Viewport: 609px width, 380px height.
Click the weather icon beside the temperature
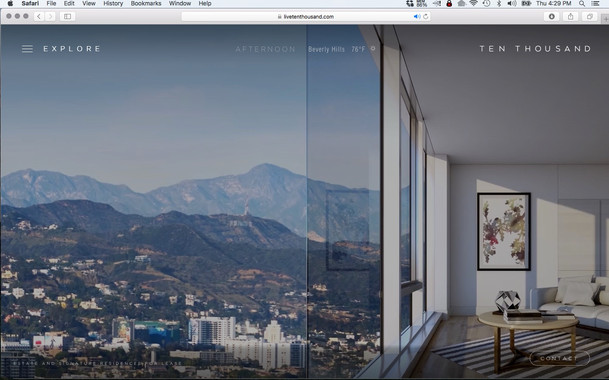(x=373, y=49)
